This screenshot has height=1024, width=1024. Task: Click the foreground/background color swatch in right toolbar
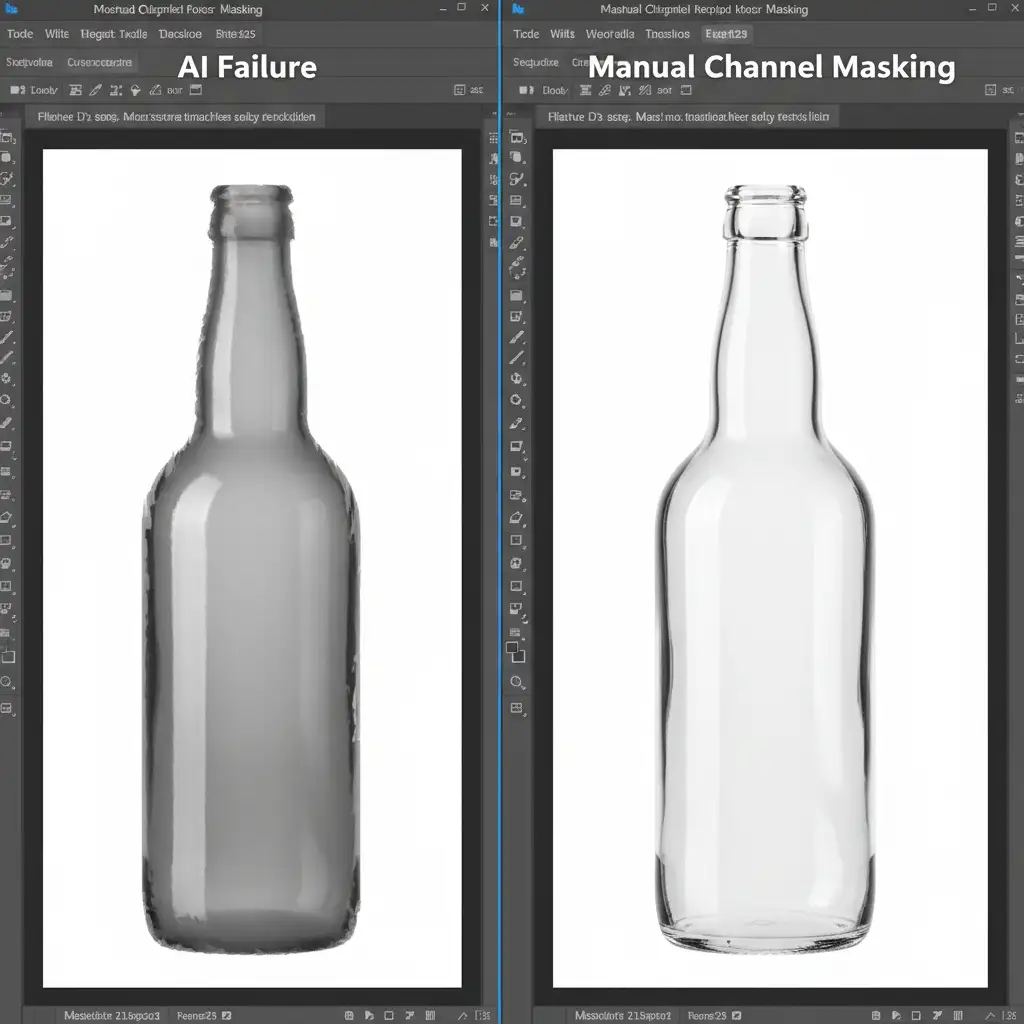tap(516, 652)
